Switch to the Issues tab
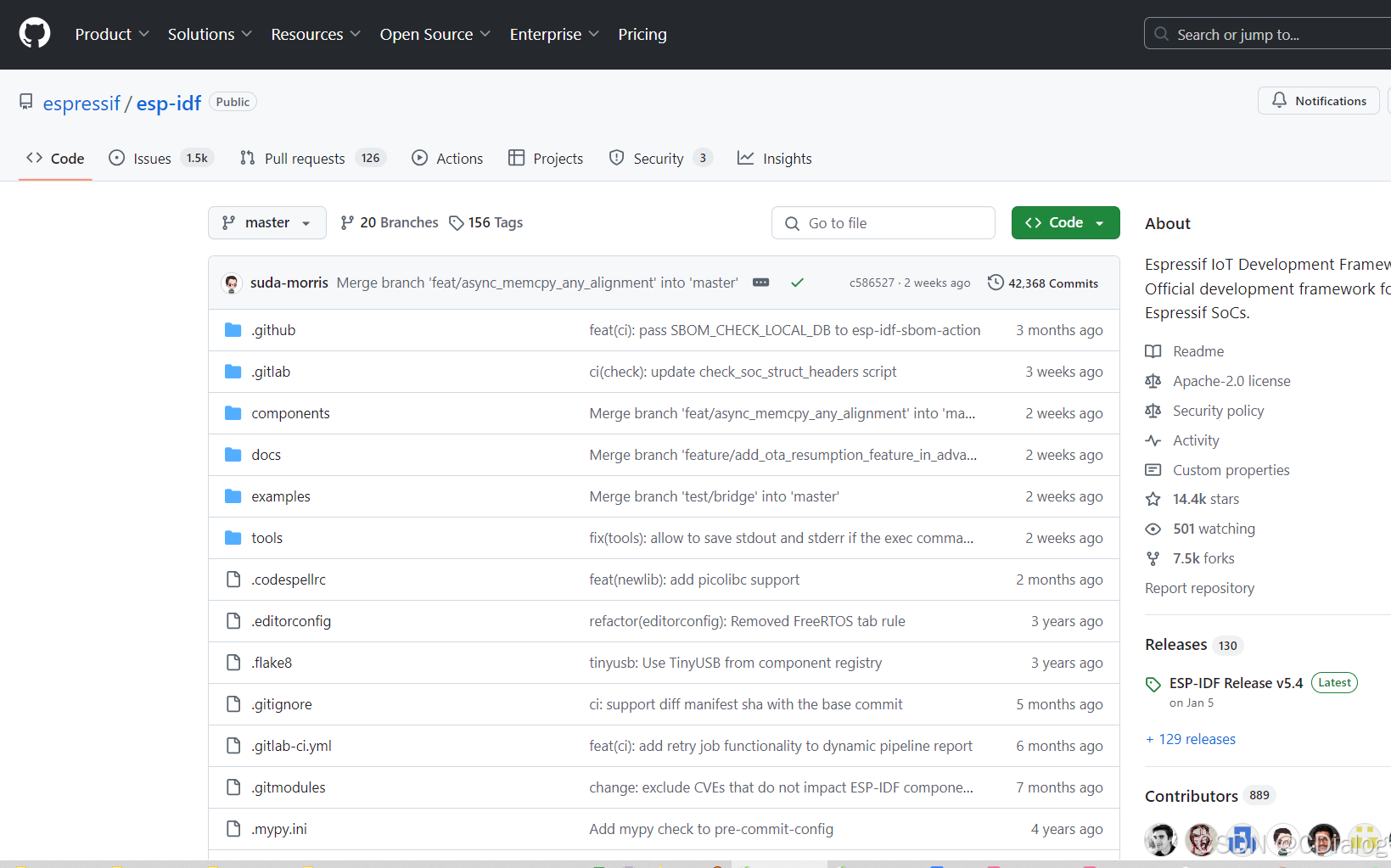This screenshot has width=1391, height=868. pos(161,159)
